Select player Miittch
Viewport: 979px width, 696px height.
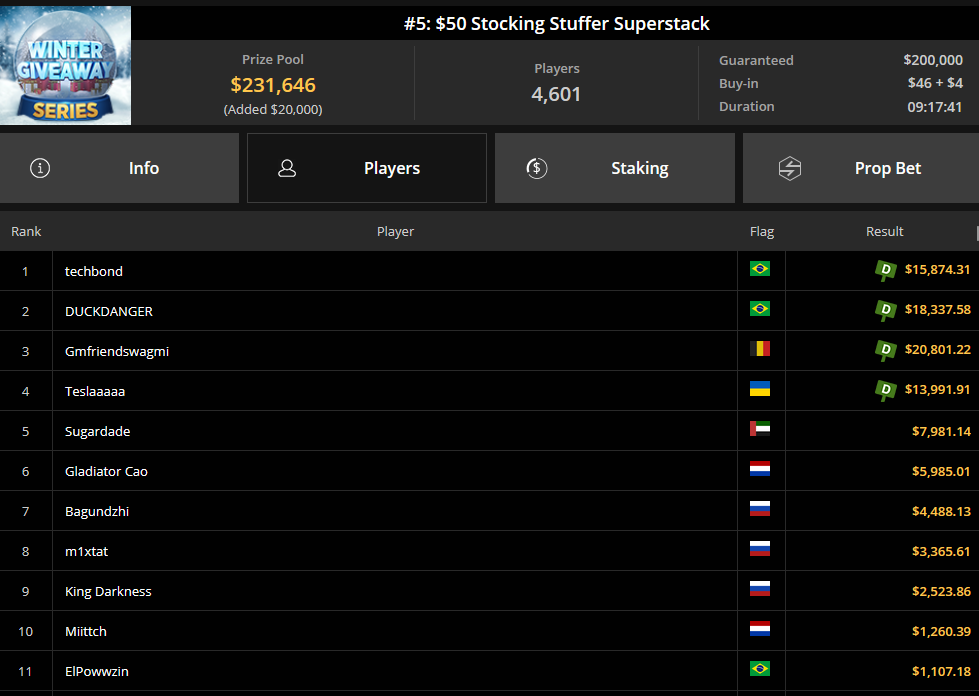click(86, 631)
